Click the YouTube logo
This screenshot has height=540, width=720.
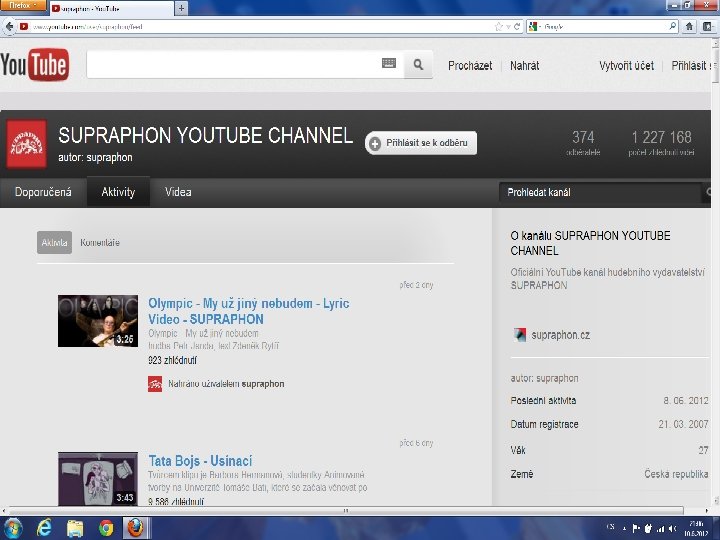point(35,65)
